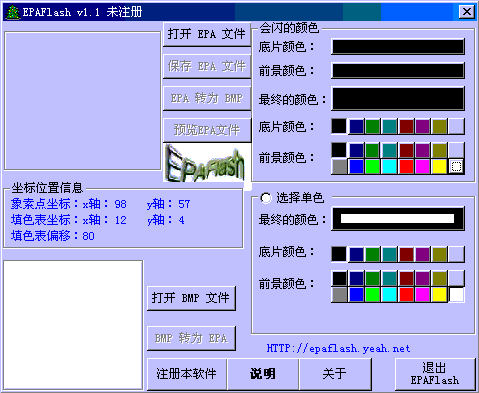Pick dark green in 会闪的颜色 底片颜色 swatch row
Viewport: 479px width, 393px height.
(373, 126)
